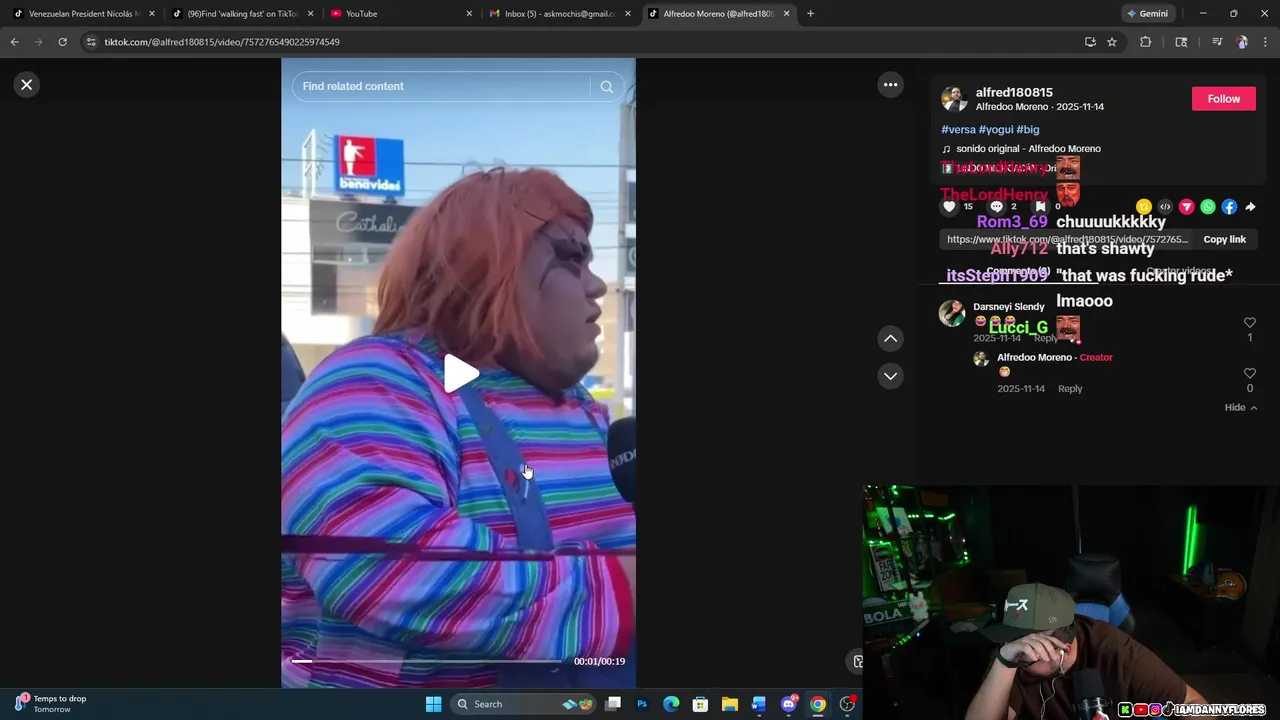Go to next video with down chevron
The width and height of the screenshot is (1280, 720).
890,376
